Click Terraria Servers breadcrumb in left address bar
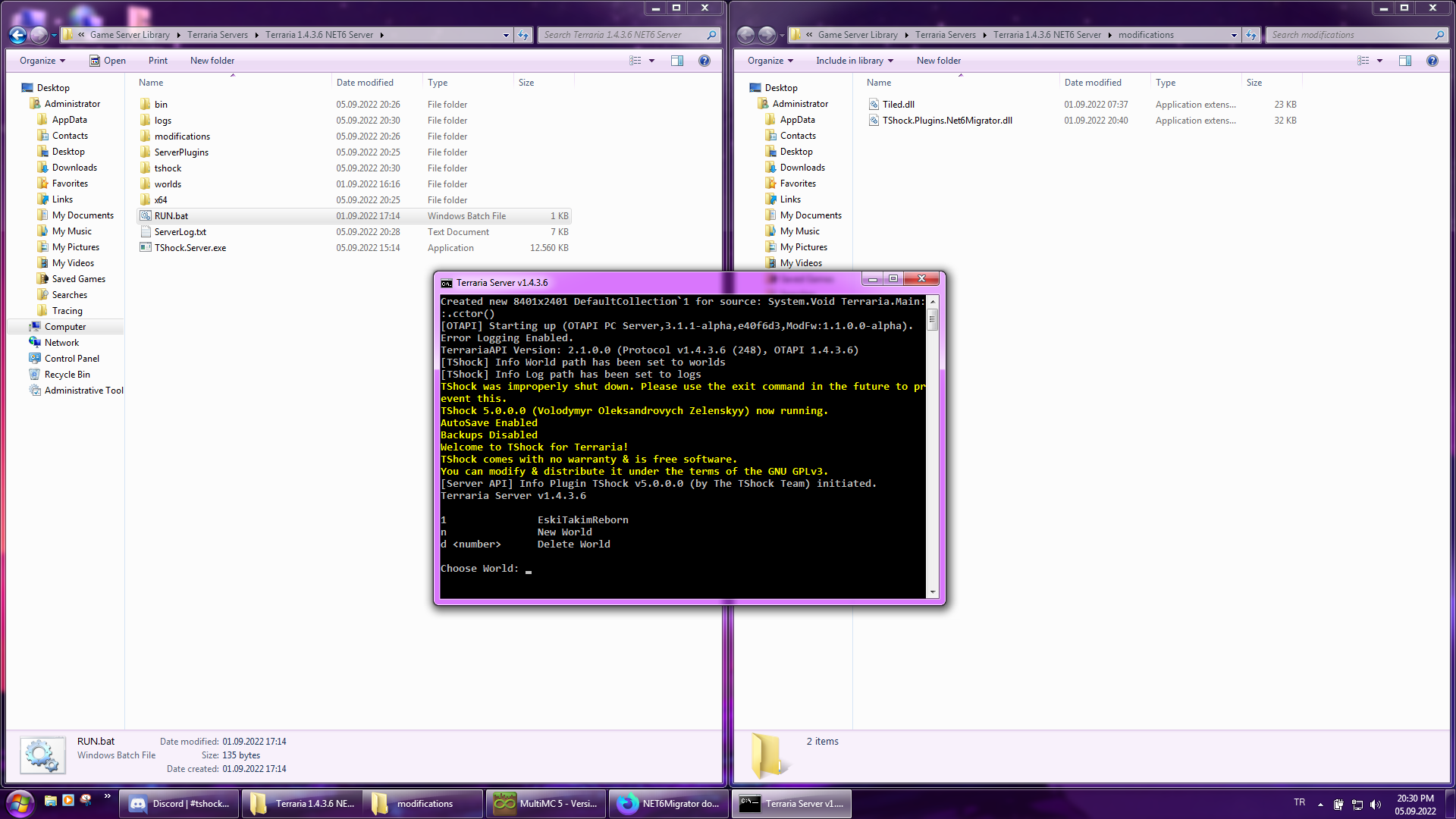The image size is (1456, 819). tap(218, 35)
